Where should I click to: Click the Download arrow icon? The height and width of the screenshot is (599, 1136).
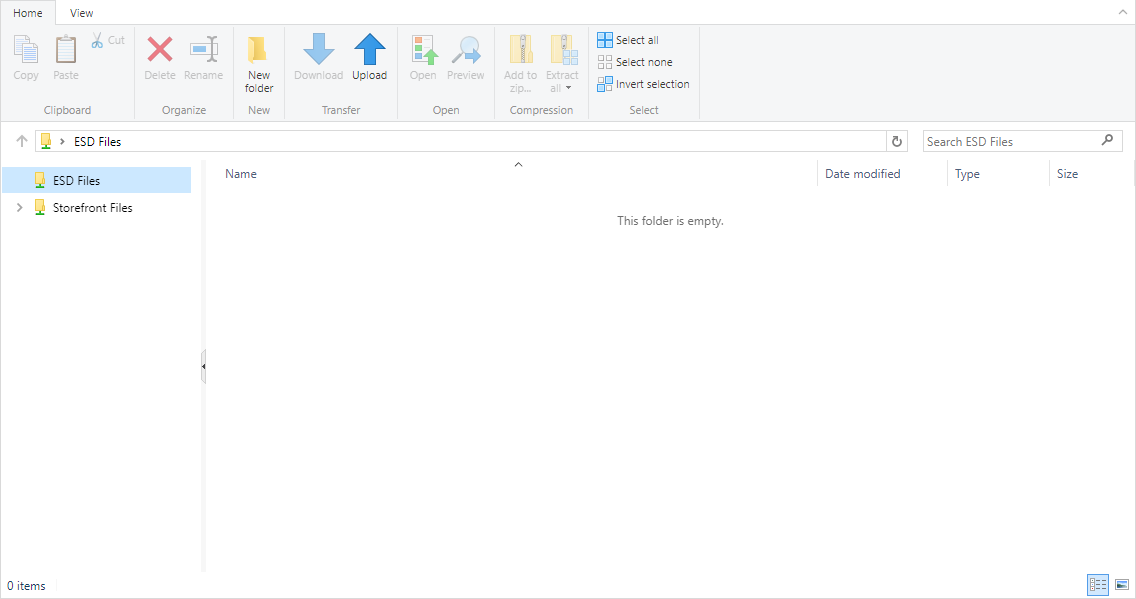coord(318,50)
